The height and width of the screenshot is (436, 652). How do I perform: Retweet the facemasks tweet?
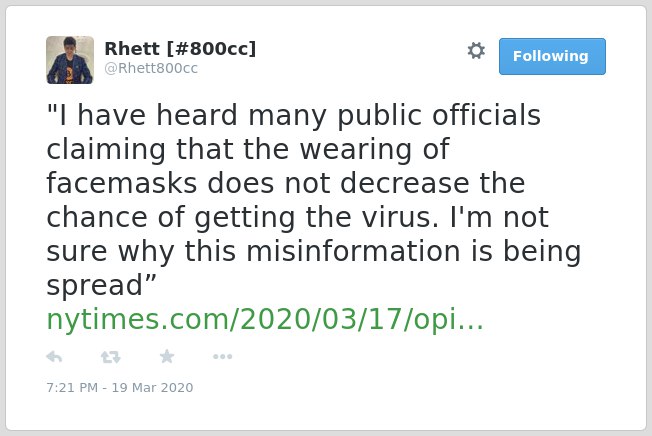point(111,357)
